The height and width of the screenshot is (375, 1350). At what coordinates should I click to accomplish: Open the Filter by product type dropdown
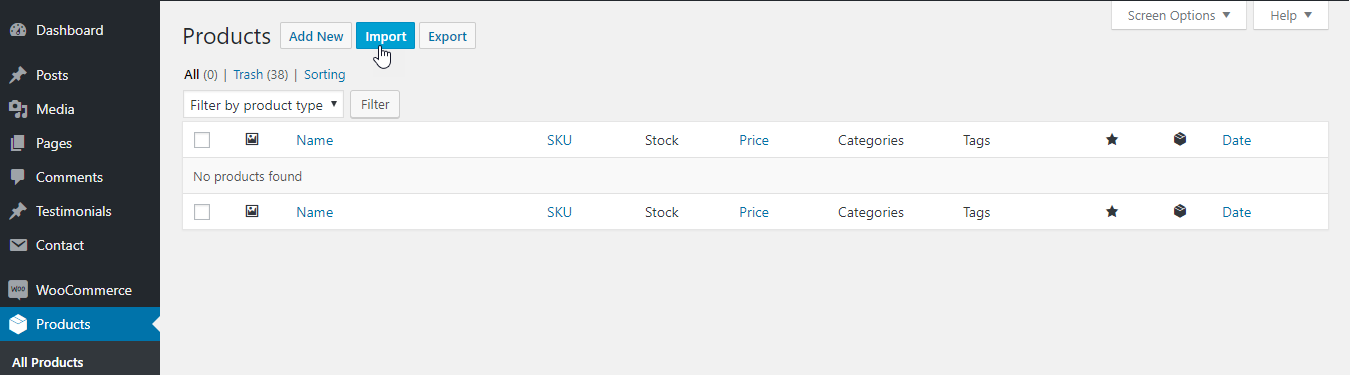[x=264, y=104]
